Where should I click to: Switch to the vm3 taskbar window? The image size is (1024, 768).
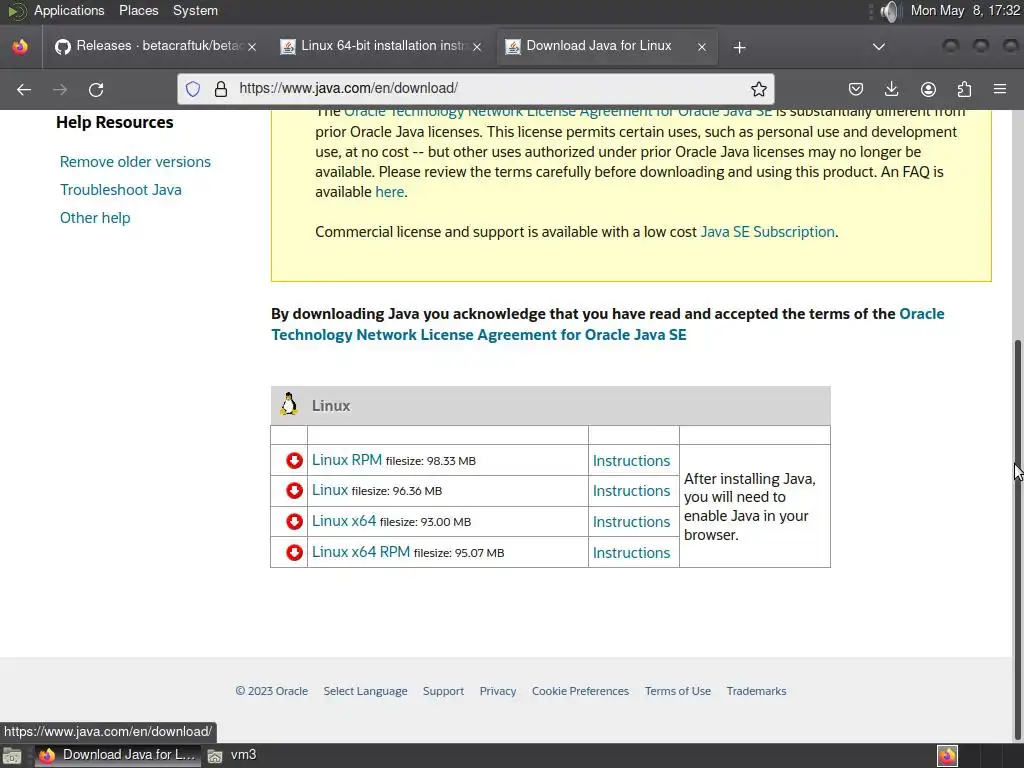tap(232, 755)
